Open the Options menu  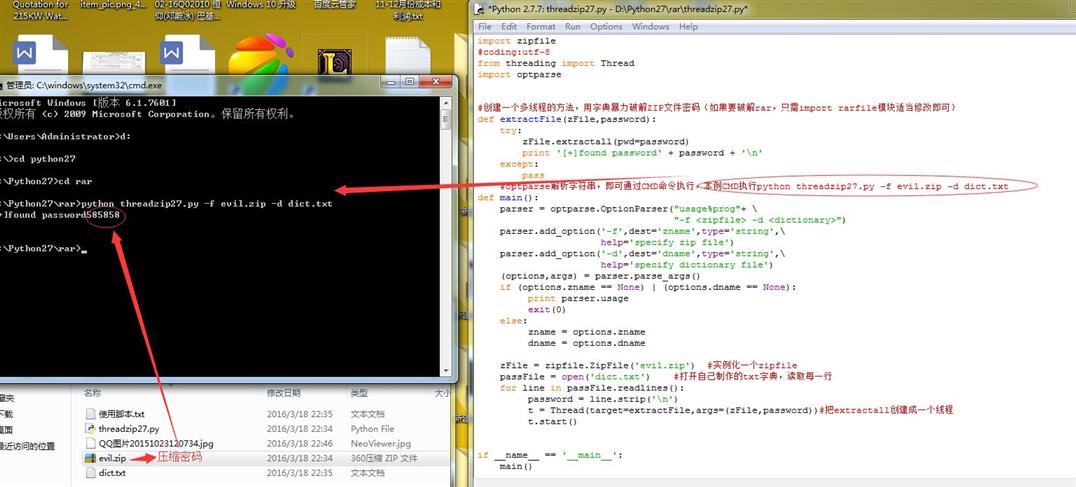pyautogui.click(x=606, y=27)
